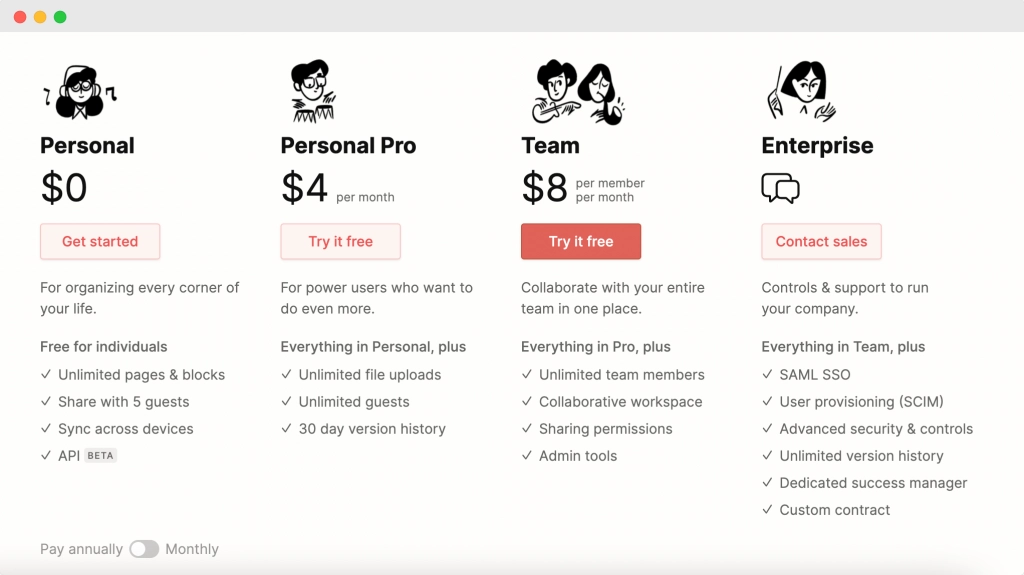This screenshot has height=575, width=1024.
Task: Click the red Try it free Team button
Action: click(581, 241)
